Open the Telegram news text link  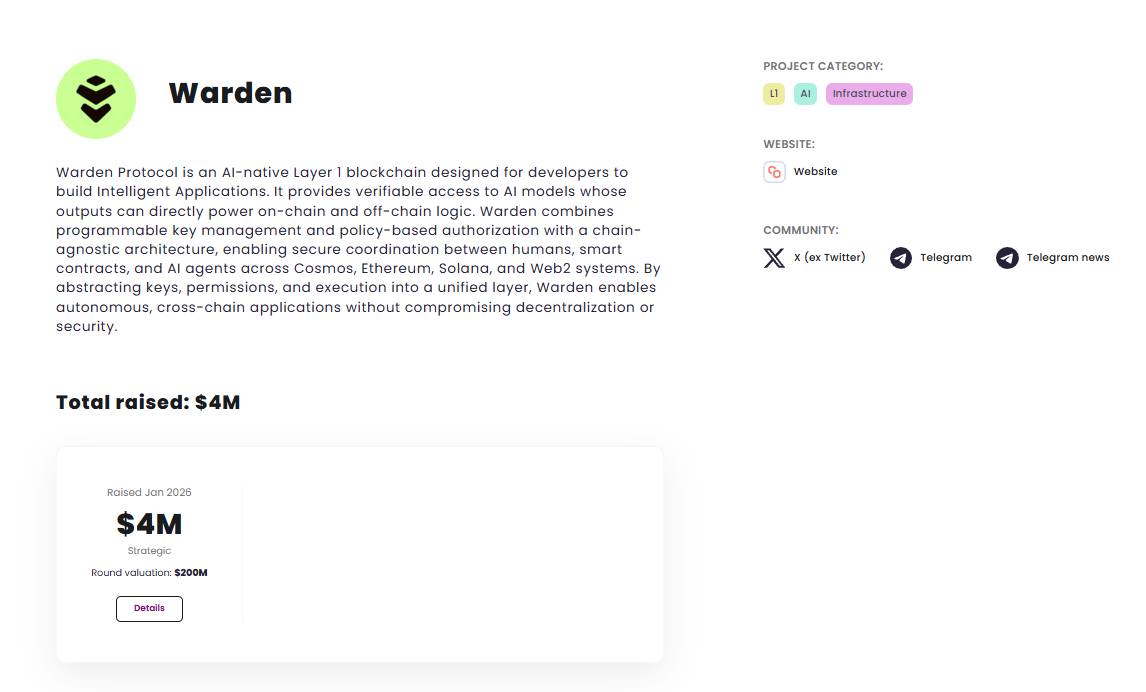pyautogui.click(x=1067, y=257)
